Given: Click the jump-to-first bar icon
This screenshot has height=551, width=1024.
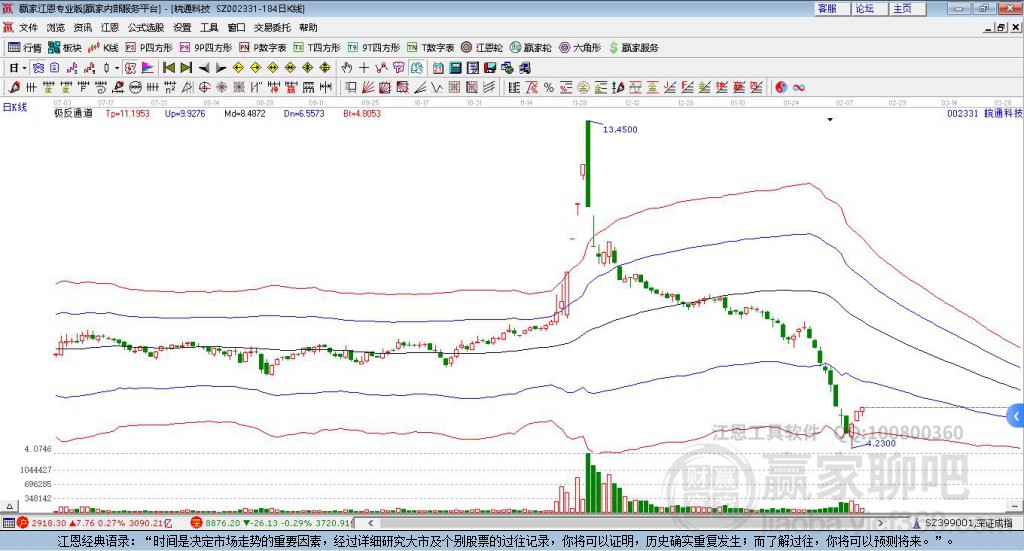Looking at the screenshot, I should 168,68.
